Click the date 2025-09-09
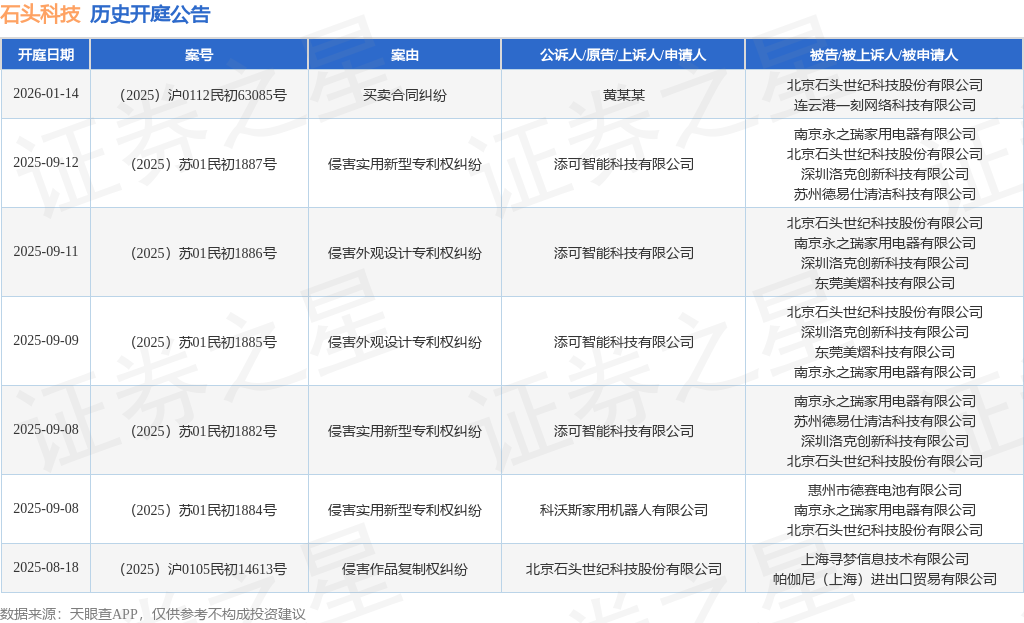Viewport: 1024px width, 623px height. tap(46, 340)
